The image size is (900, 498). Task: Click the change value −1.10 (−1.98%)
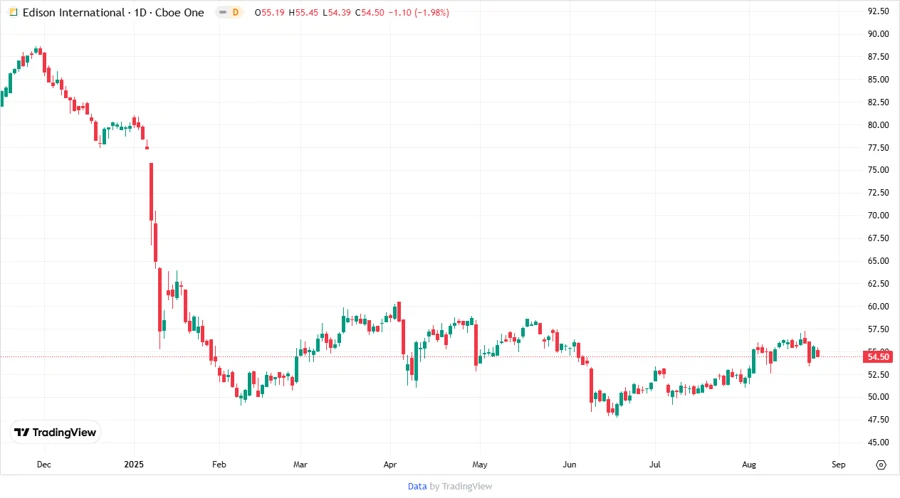[418, 13]
